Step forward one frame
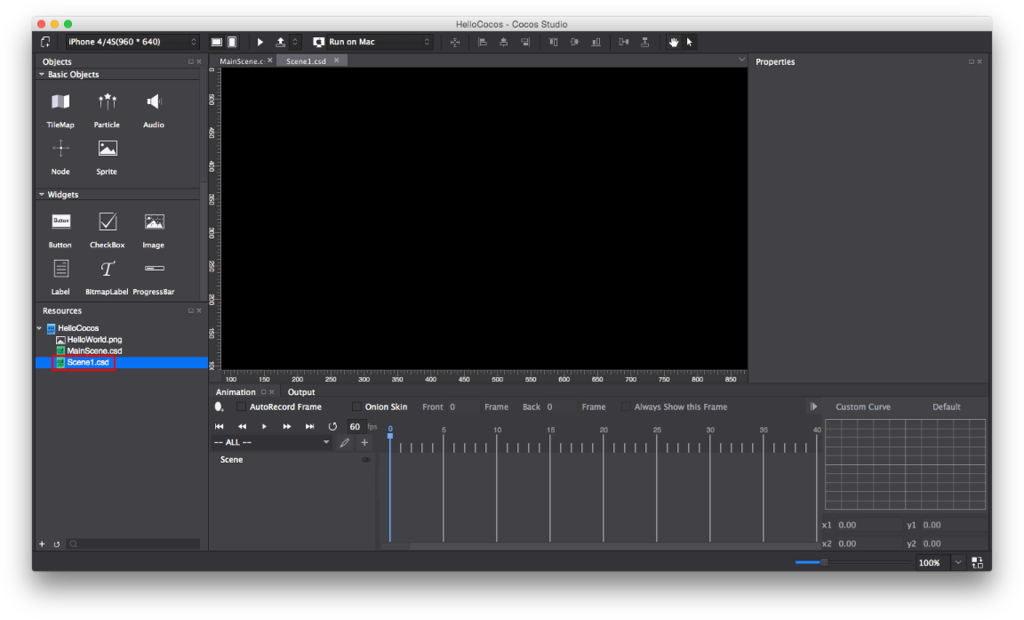 pyautogui.click(x=287, y=427)
